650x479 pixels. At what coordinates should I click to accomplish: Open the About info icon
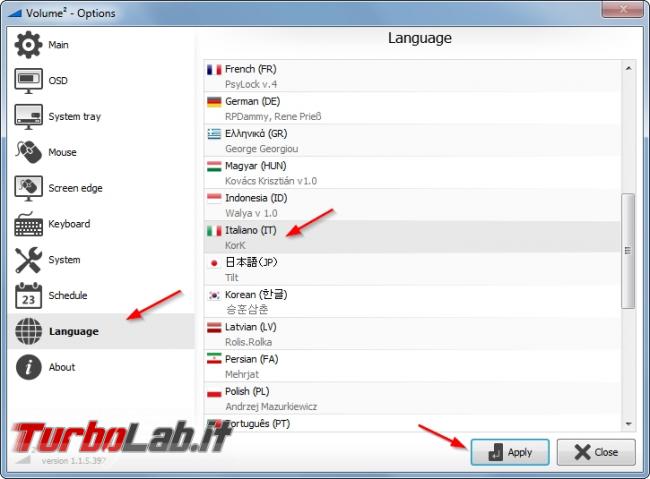28,367
